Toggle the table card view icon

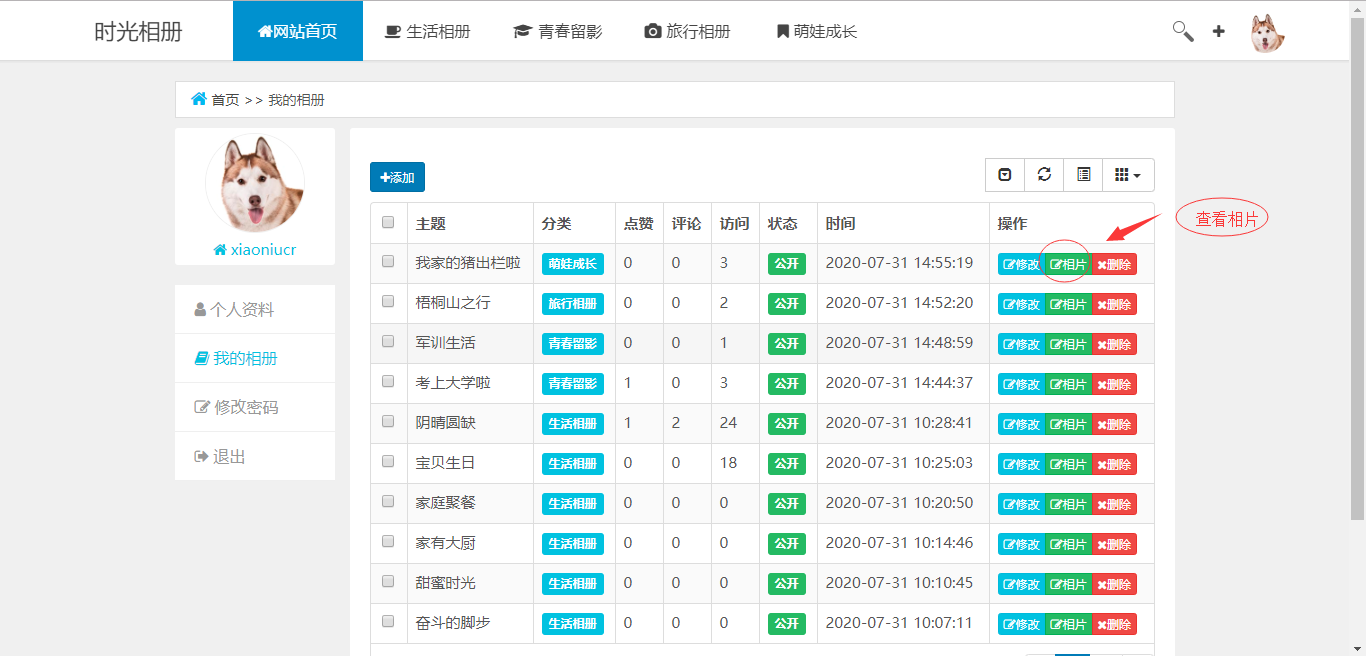pos(1083,175)
